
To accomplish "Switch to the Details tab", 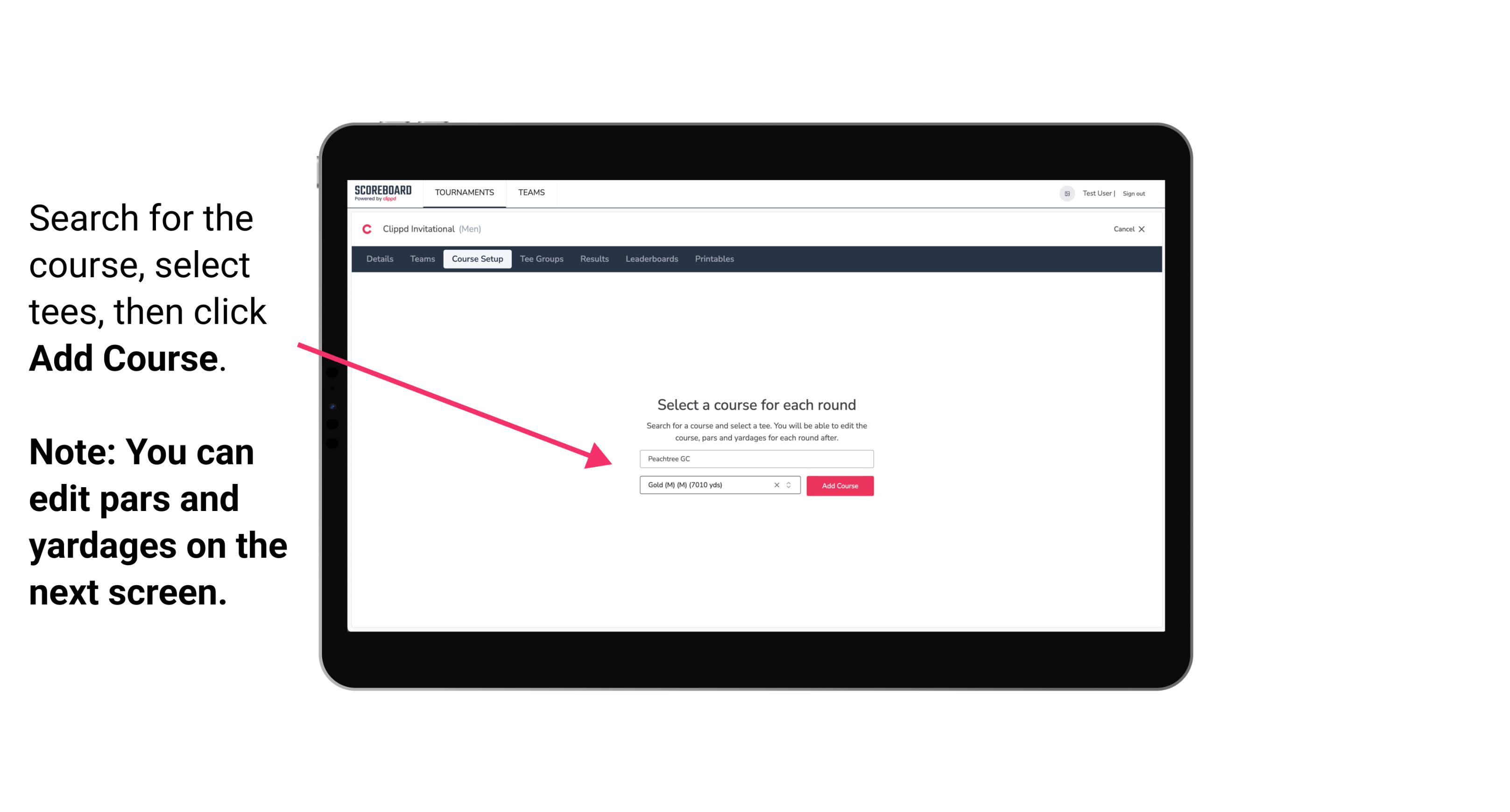I will pyautogui.click(x=379, y=258).
